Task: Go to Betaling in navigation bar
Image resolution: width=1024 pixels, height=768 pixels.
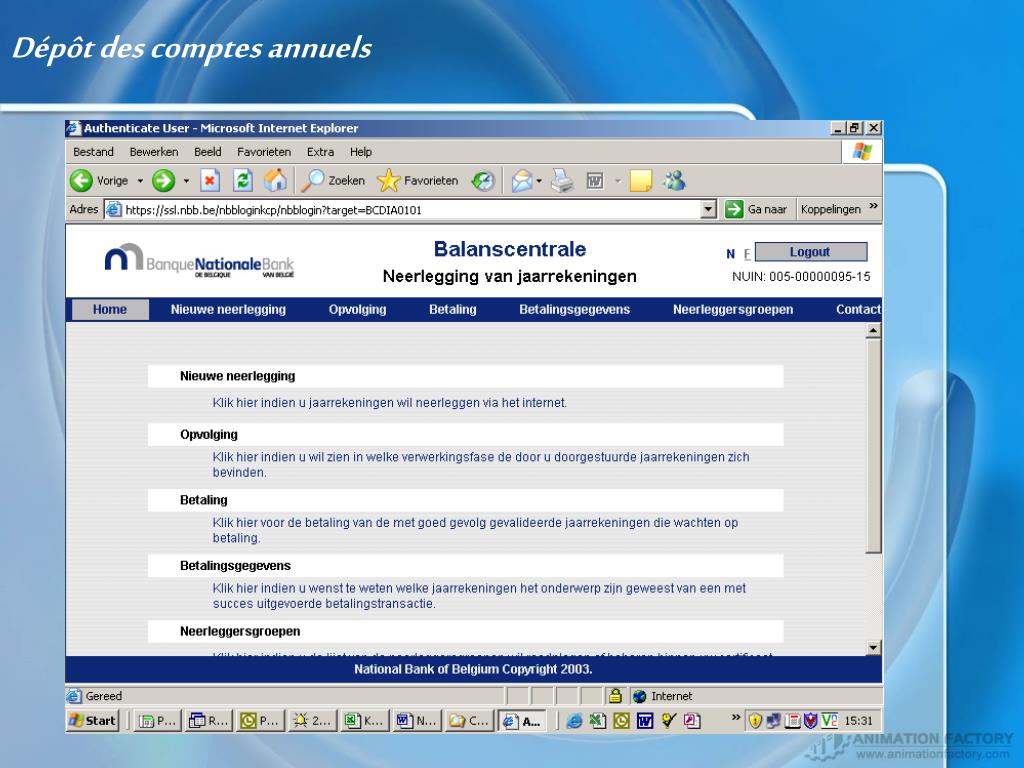Action: [x=453, y=310]
